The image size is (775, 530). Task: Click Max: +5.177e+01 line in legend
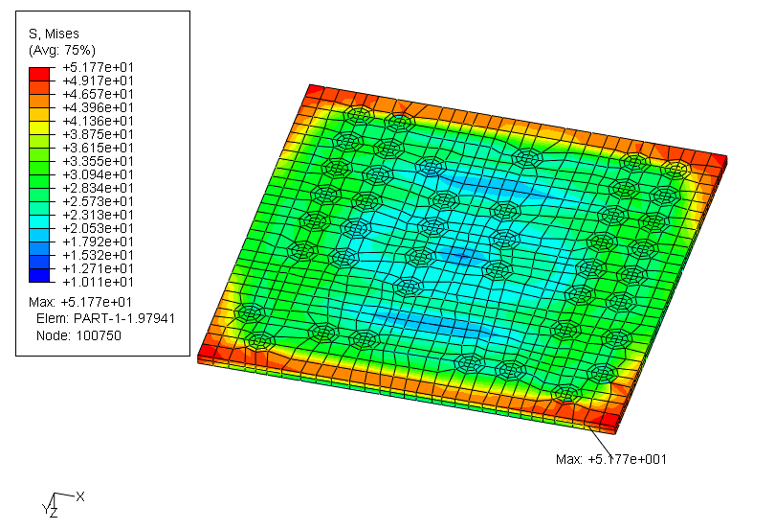coord(70,302)
